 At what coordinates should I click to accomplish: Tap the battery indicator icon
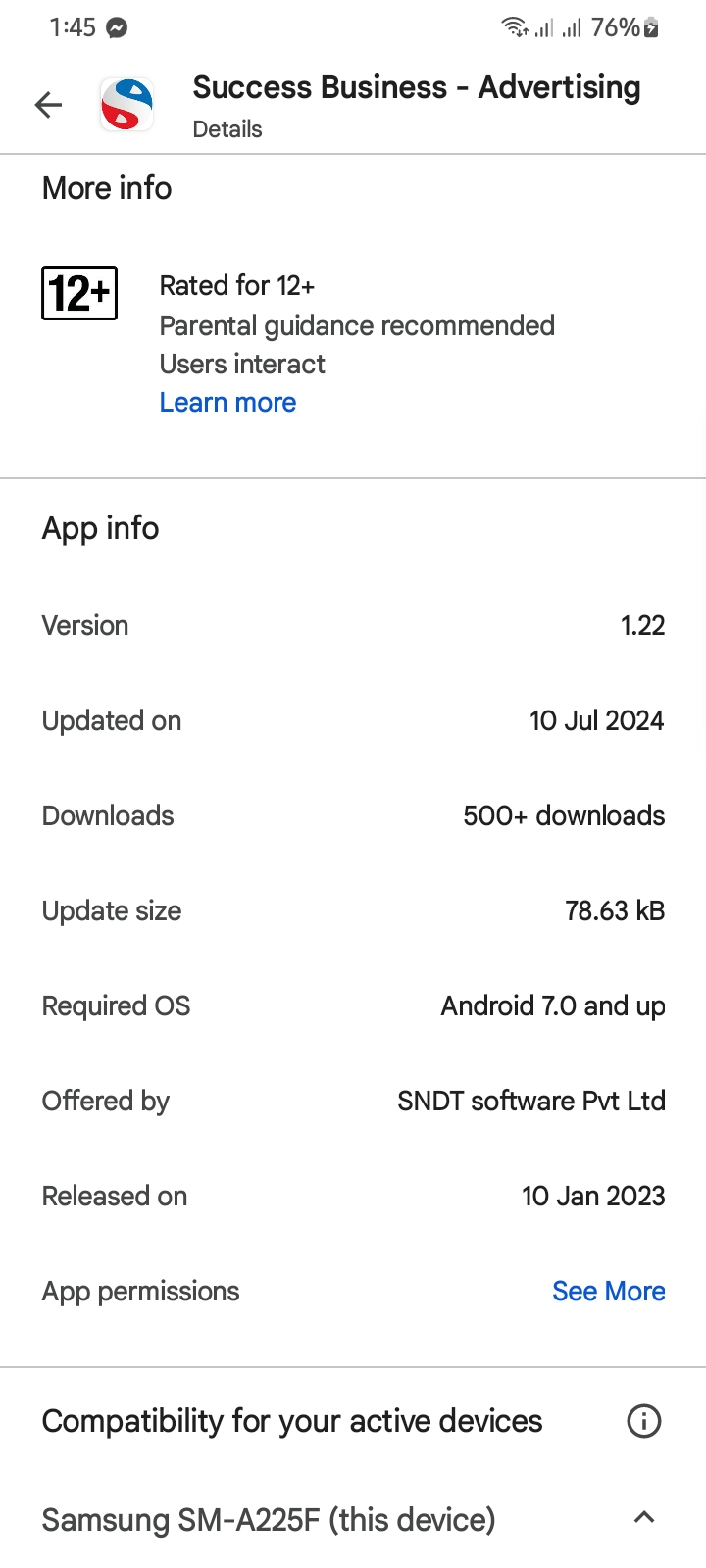coord(651,28)
